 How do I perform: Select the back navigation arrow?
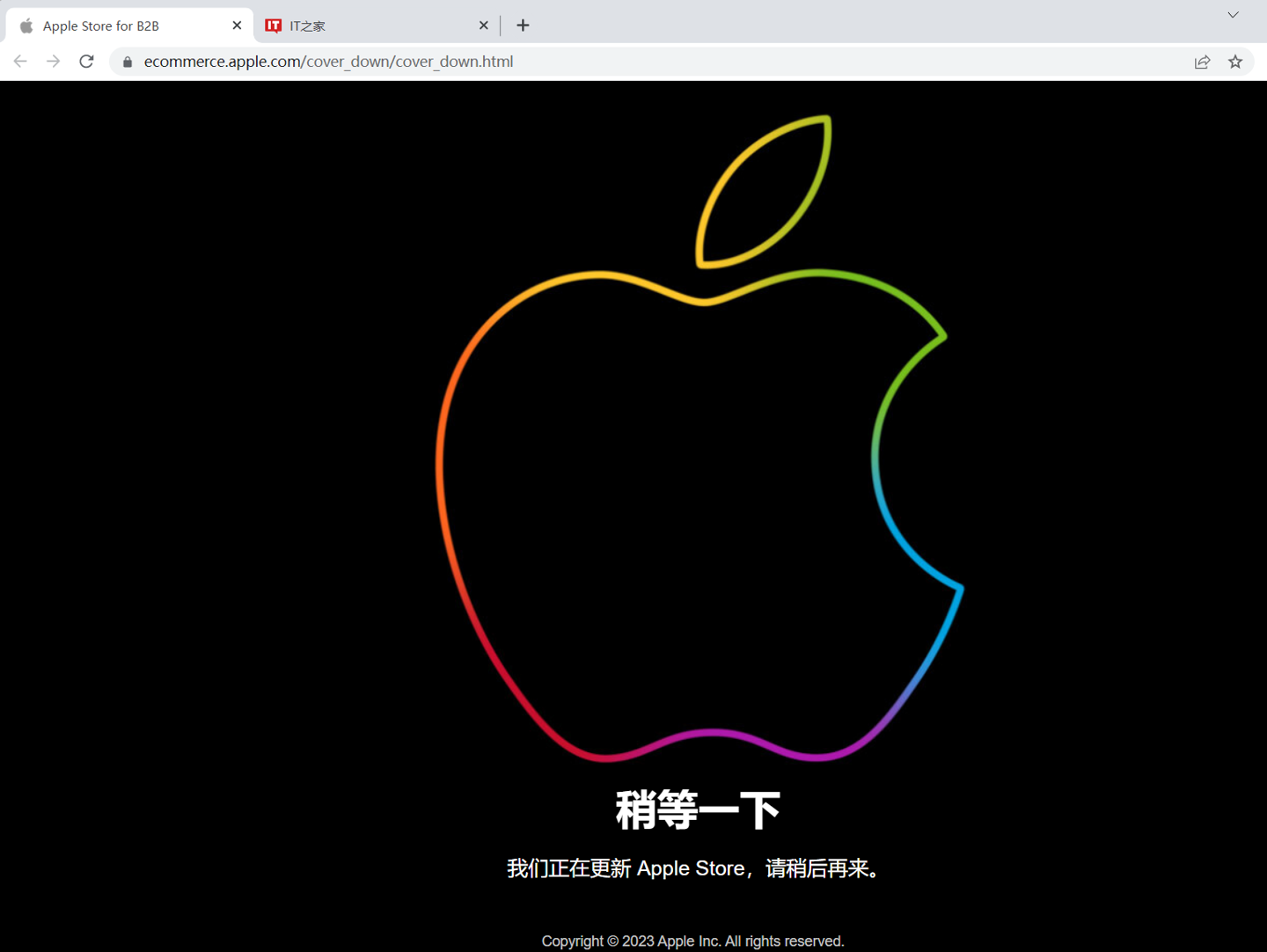click(x=19, y=61)
